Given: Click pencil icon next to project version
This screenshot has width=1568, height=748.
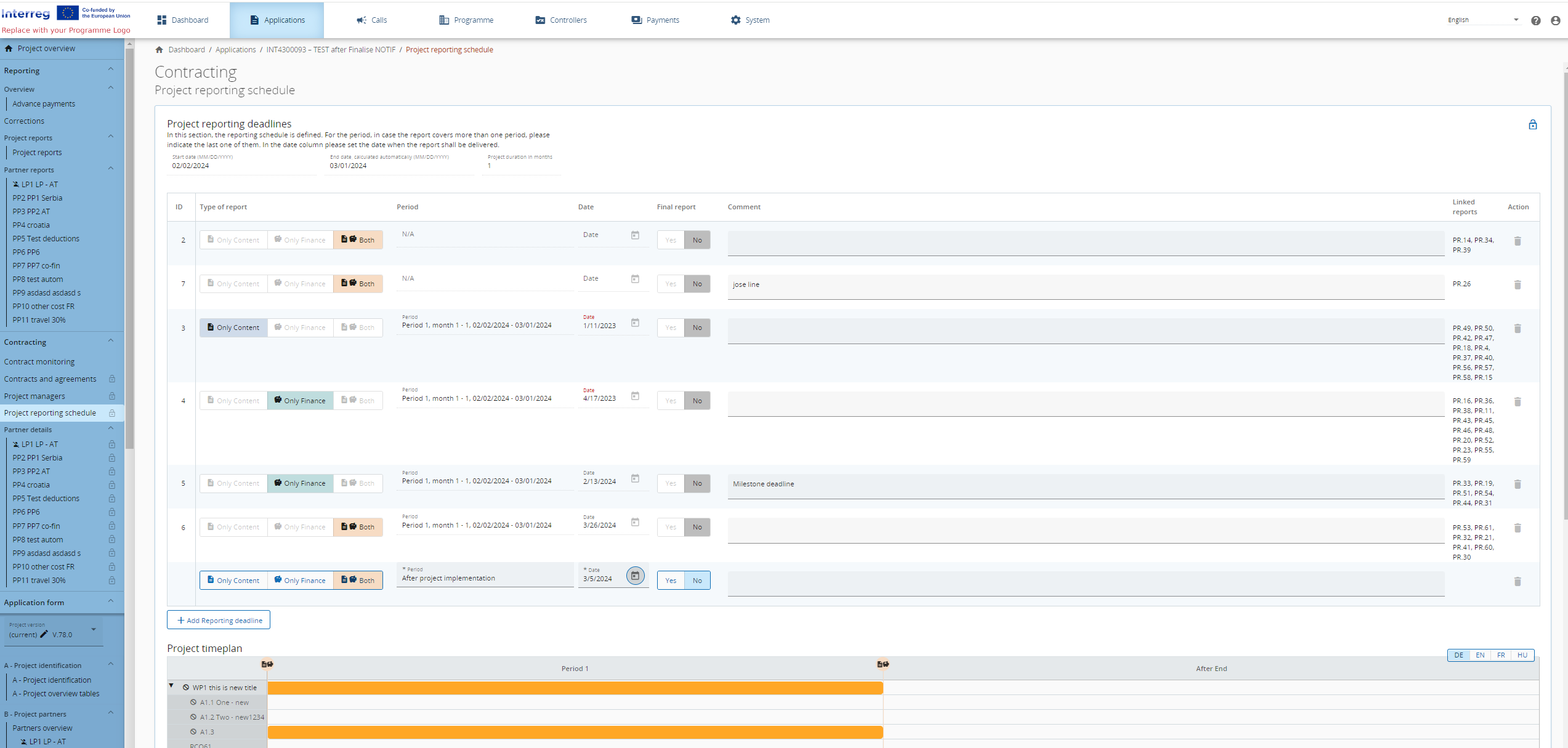Looking at the screenshot, I should click(44, 634).
